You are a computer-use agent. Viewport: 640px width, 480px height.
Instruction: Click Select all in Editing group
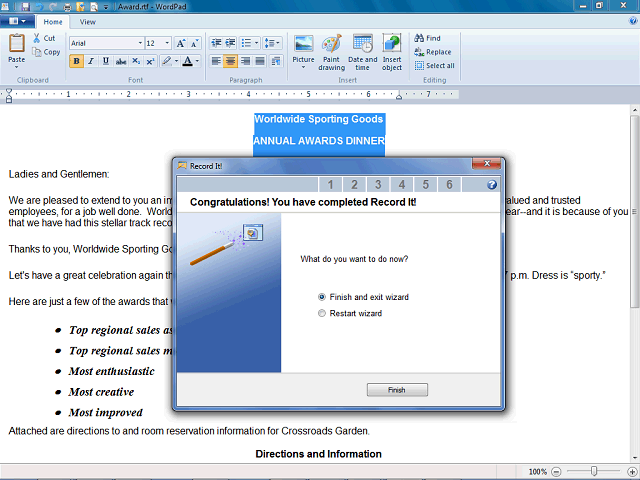click(x=434, y=66)
